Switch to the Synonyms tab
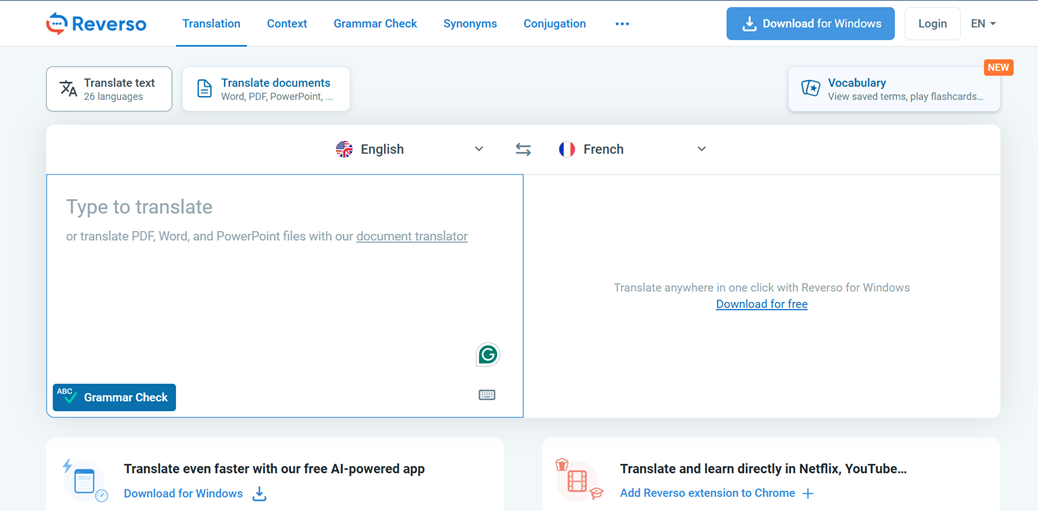The image size is (1038, 511). (x=470, y=24)
